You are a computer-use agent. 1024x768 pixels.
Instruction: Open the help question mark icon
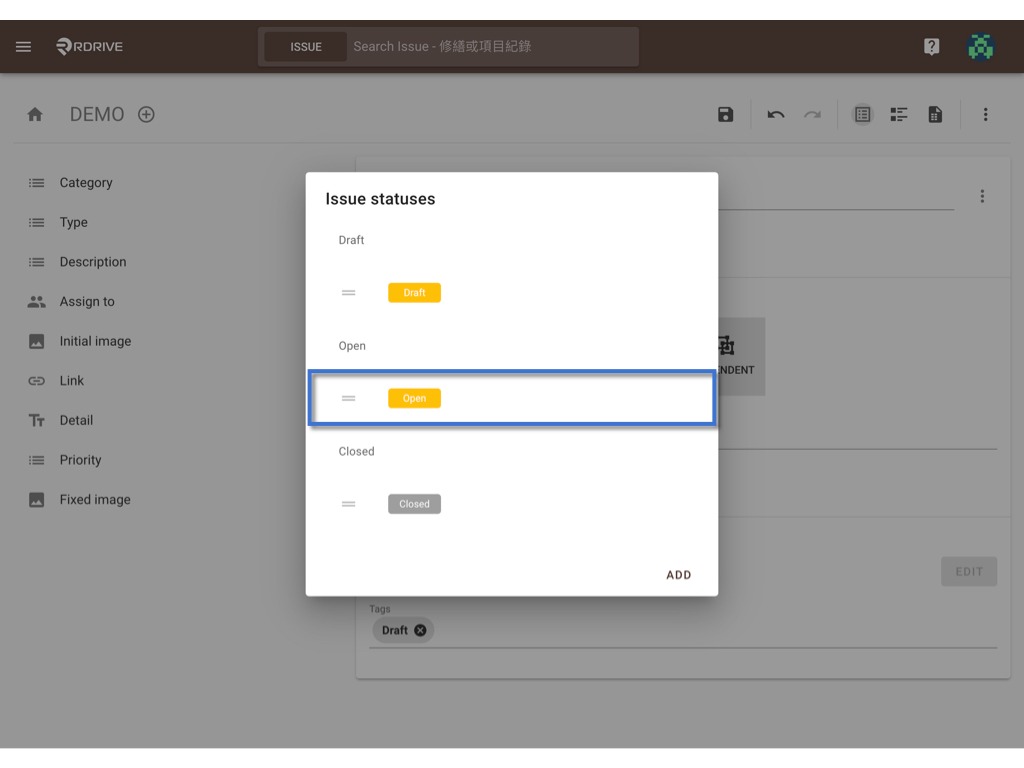pyautogui.click(x=931, y=46)
